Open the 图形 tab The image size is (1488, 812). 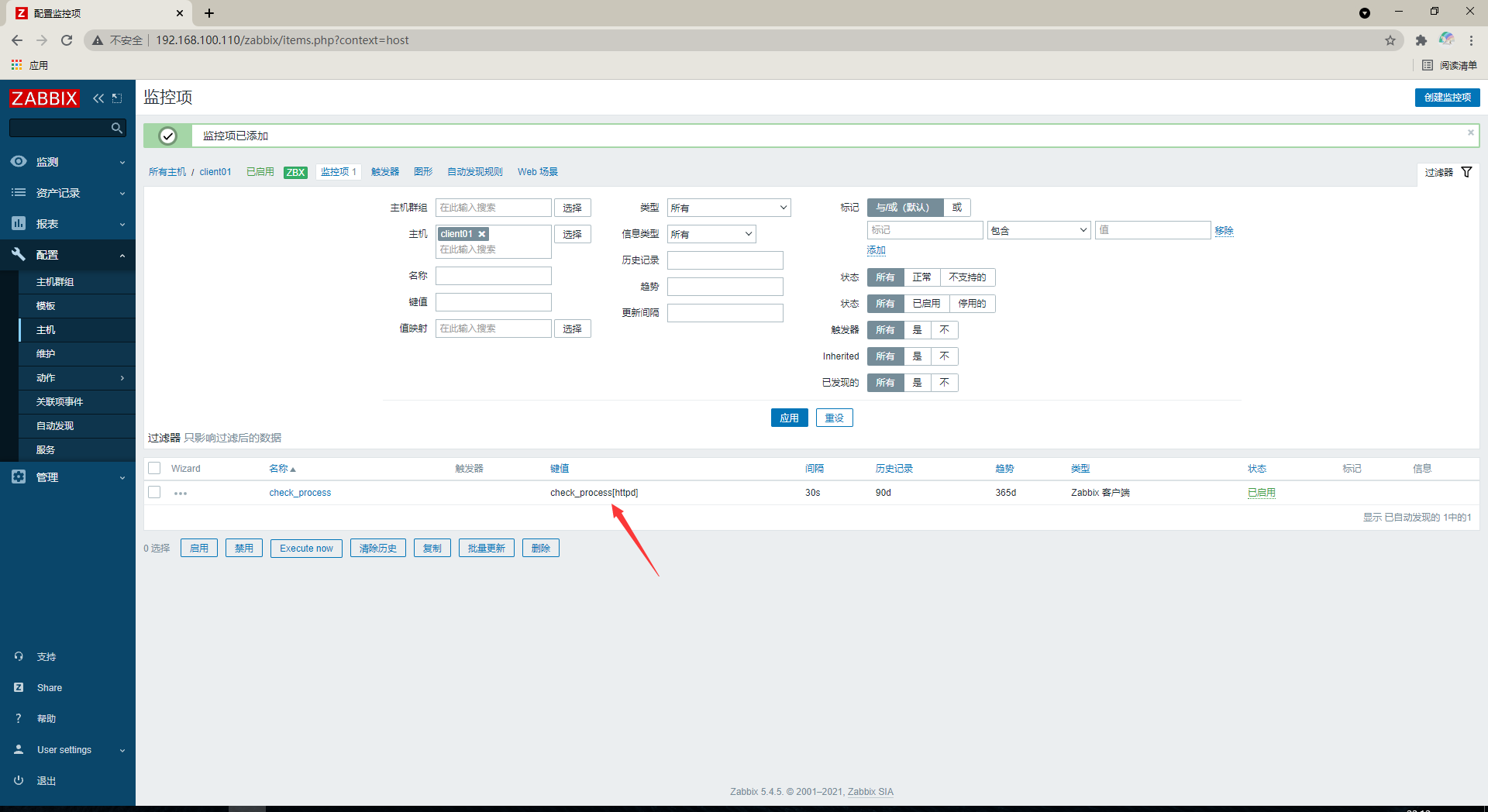[423, 172]
